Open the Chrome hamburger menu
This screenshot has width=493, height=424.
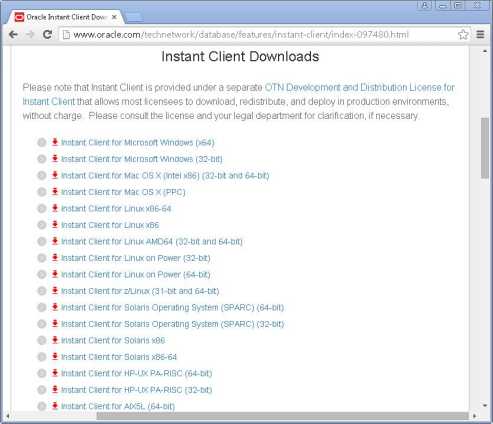coord(480,34)
